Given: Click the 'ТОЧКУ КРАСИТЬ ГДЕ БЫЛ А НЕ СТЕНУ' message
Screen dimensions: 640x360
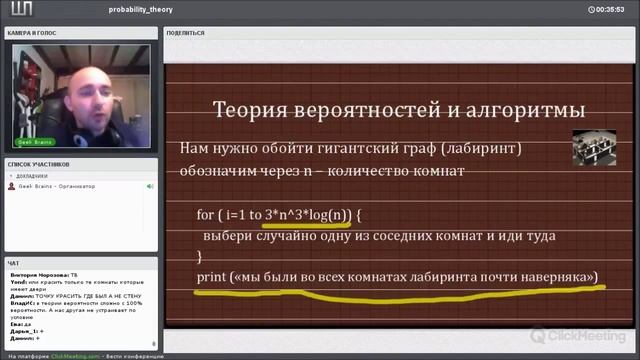Looking at the screenshot, I should point(76,296).
